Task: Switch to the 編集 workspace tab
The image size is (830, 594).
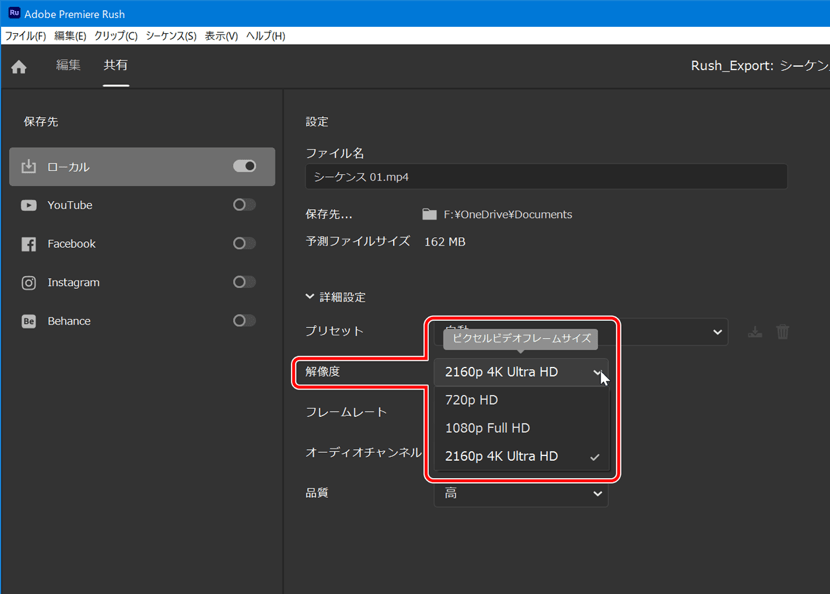Action: (68, 65)
